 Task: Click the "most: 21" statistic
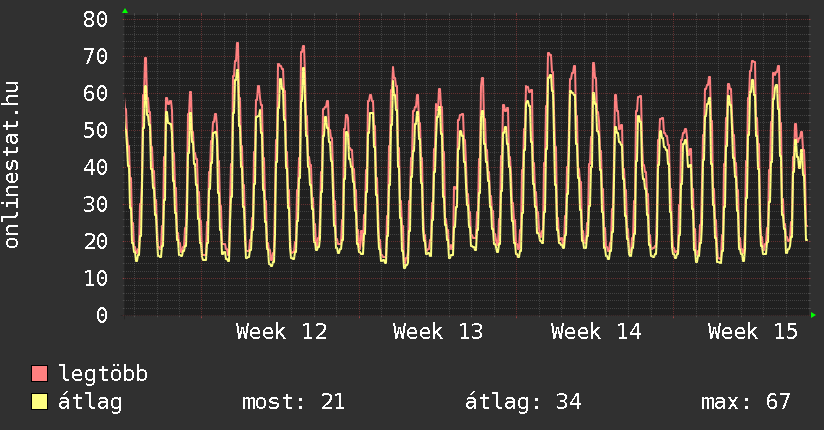[x=293, y=402]
